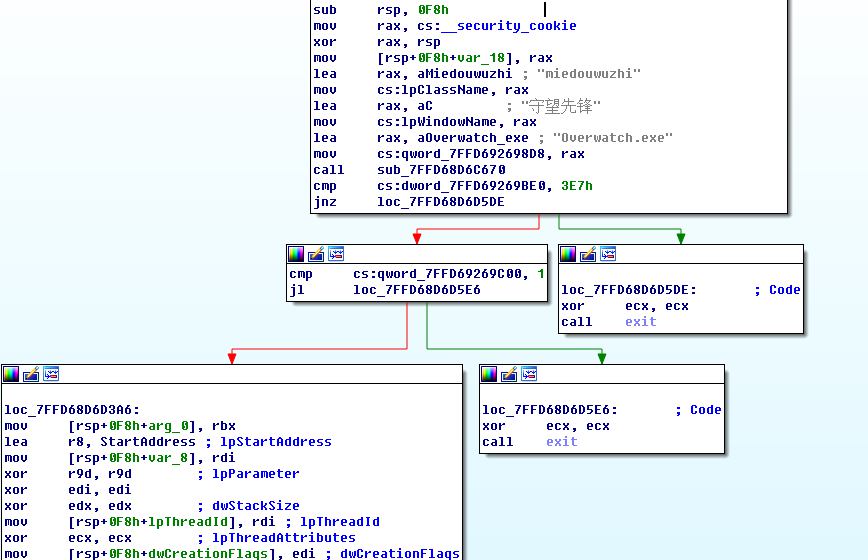
Task: Click the group nodes icon on the loc_7FFD68D6D3A6 block
Action: point(51,374)
